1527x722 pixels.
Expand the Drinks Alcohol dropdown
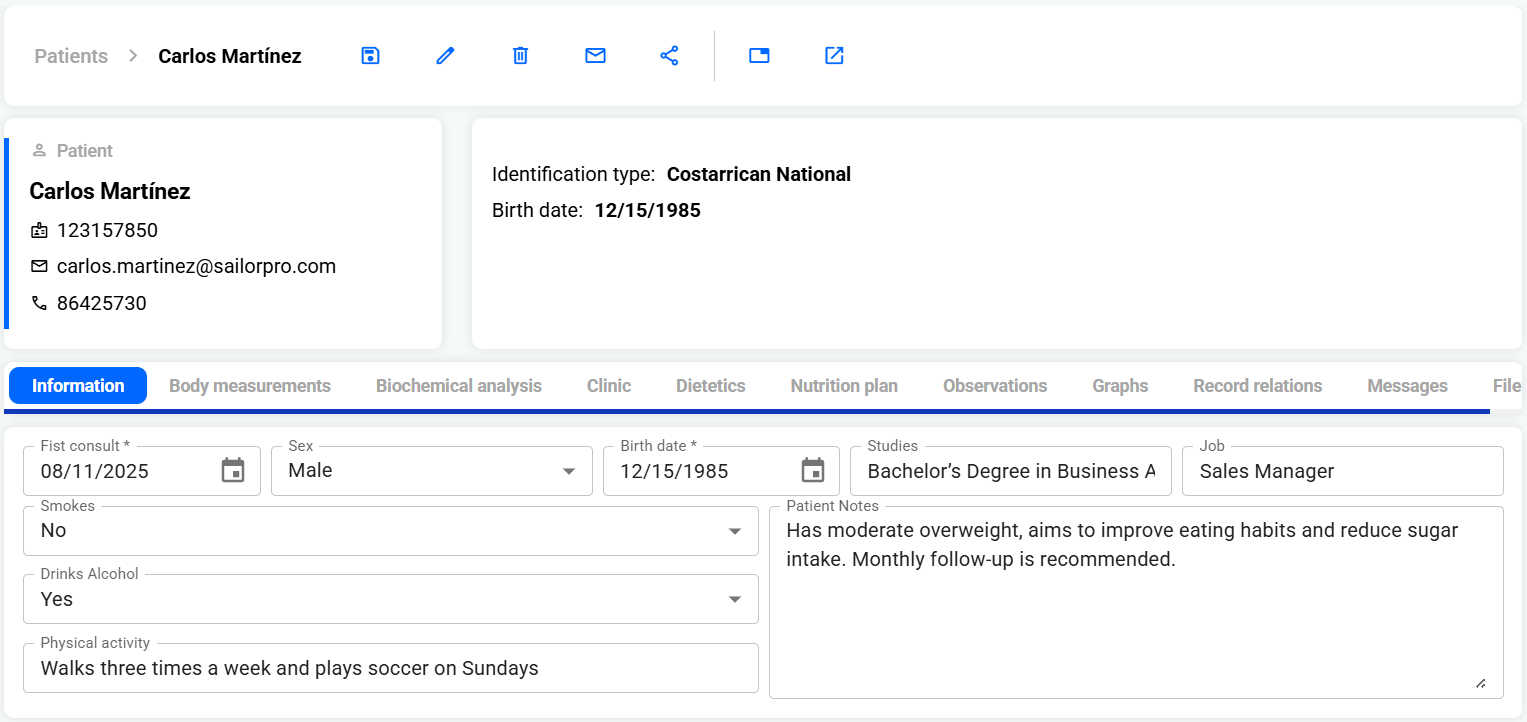click(734, 600)
